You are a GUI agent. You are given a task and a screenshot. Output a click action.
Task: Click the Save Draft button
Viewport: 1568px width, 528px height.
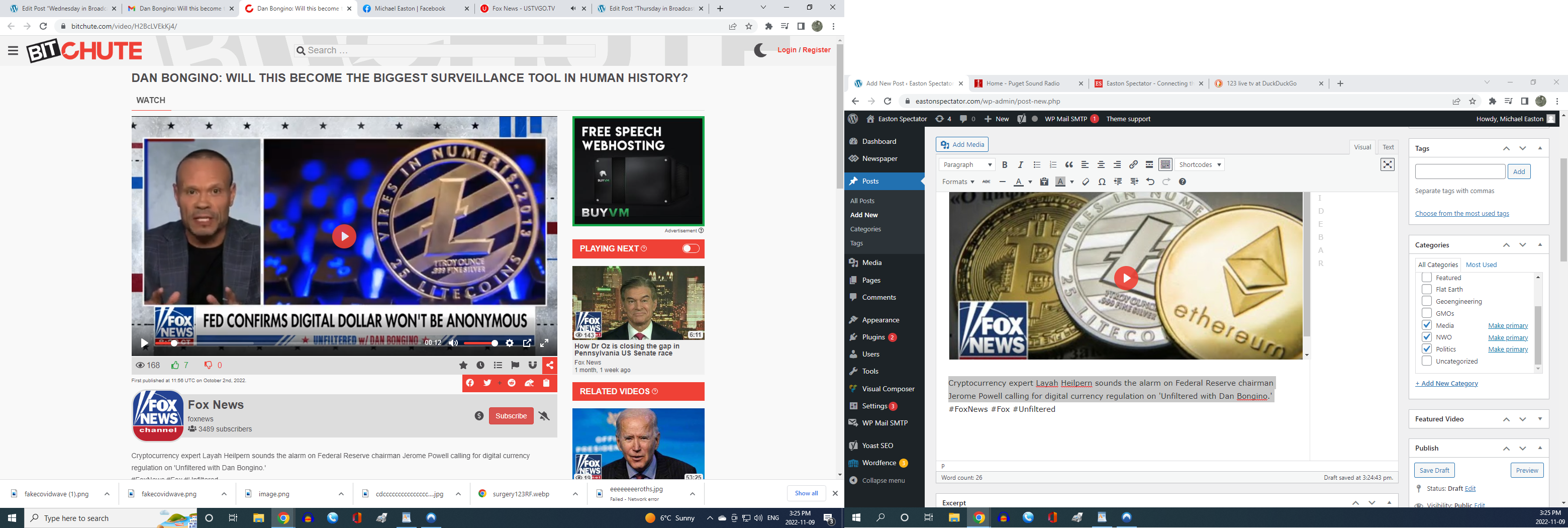tap(1434, 470)
